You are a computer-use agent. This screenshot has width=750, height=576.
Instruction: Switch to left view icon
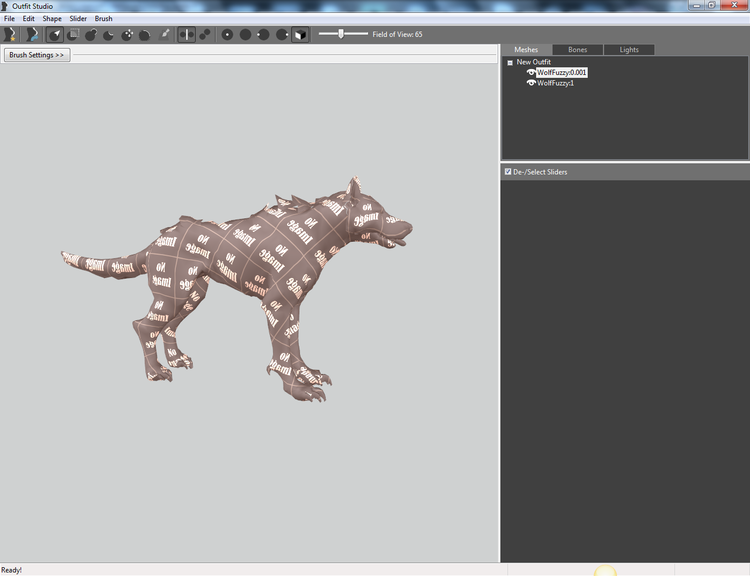point(264,34)
